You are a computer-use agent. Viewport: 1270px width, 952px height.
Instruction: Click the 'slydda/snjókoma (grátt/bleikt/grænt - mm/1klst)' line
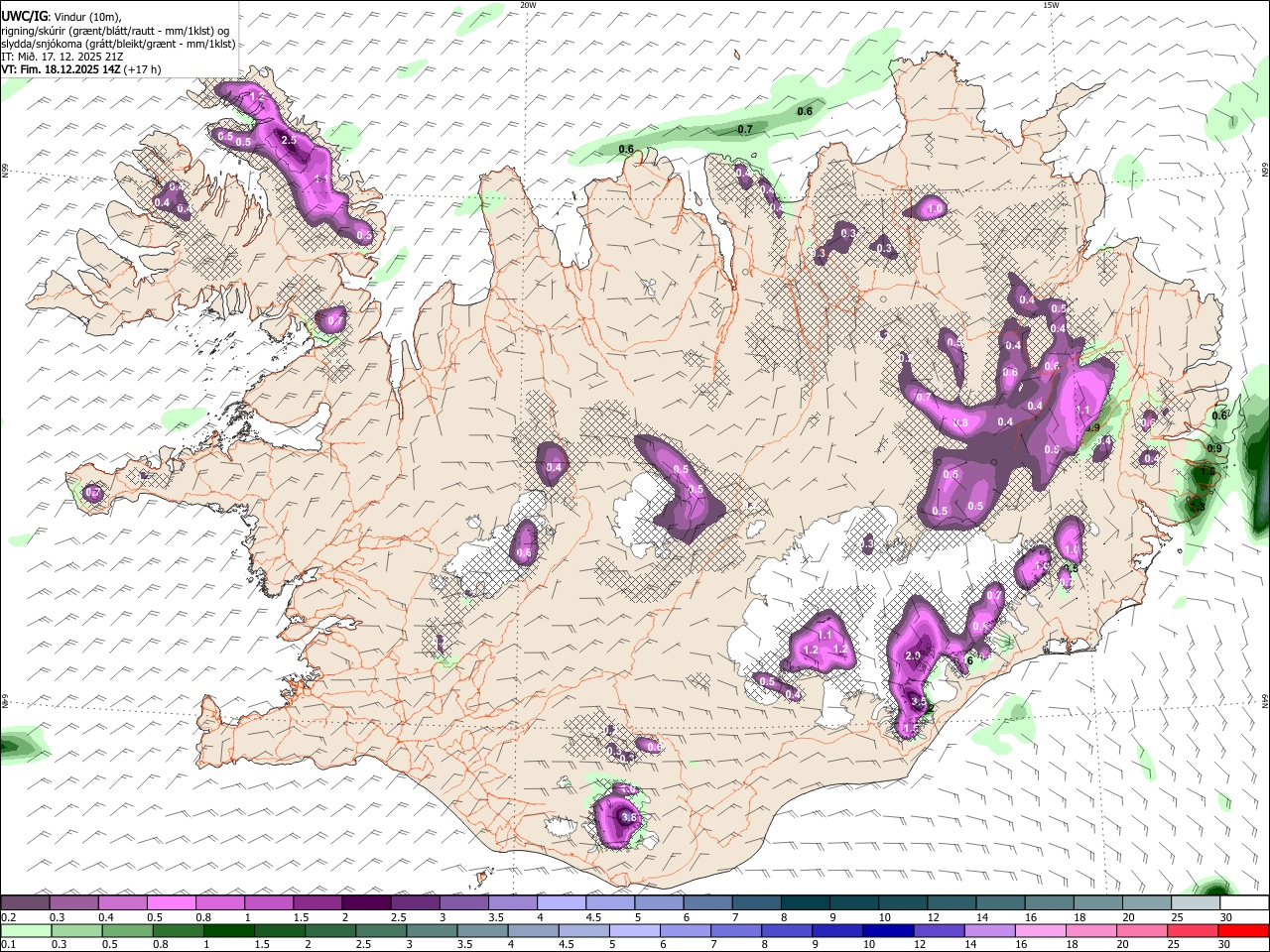pos(118,44)
